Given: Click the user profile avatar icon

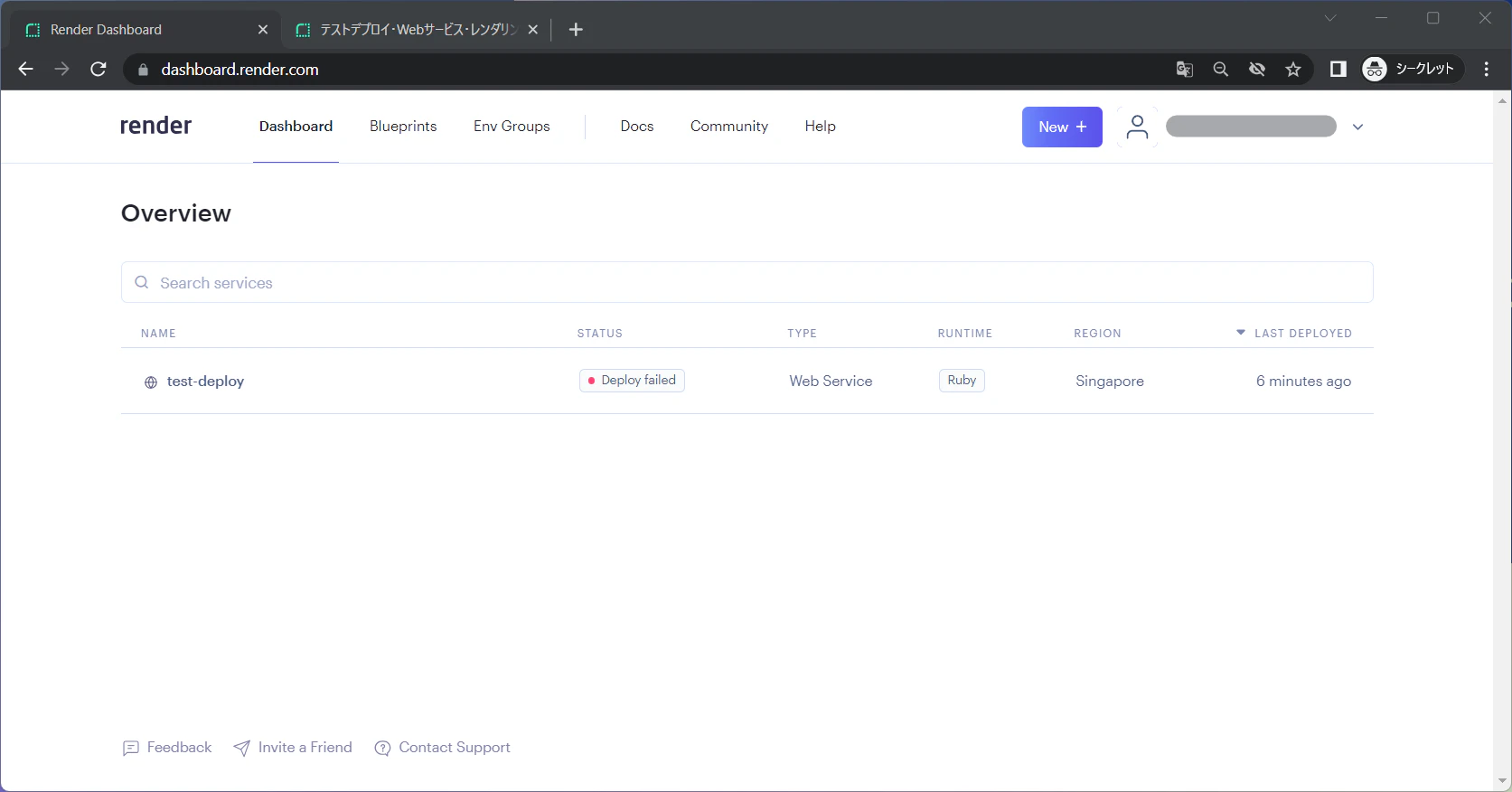Looking at the screenshot, I should pyautogui.click(x=1137, y=127).
